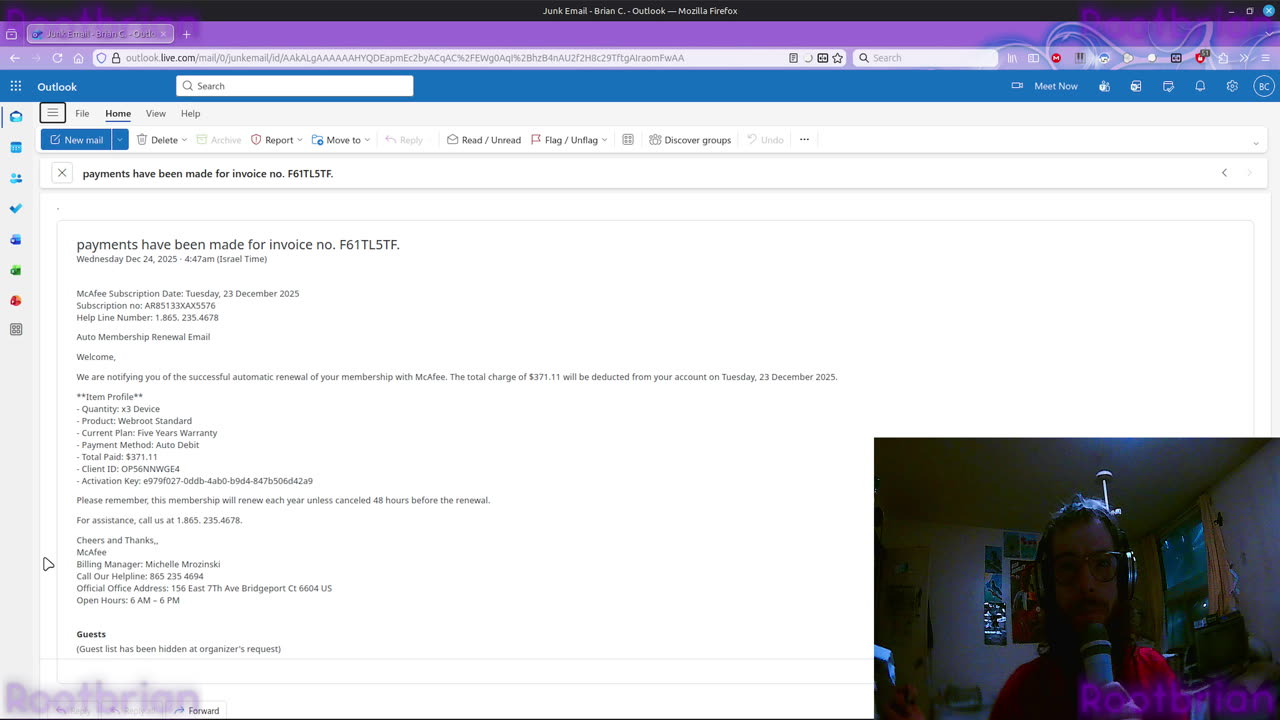This screenshot has height=720, width=1280.
Task: Reload the page in Firefox
Action: 57,58
